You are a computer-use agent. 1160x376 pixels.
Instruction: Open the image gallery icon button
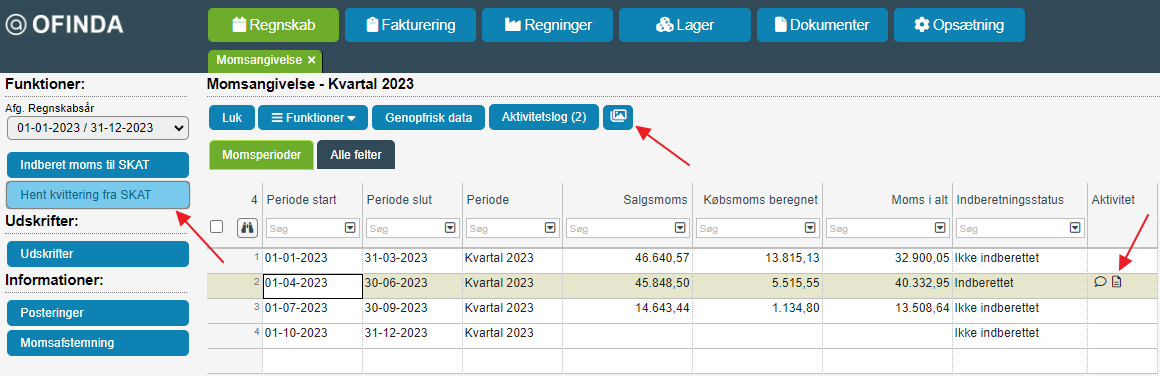(x=618, y=117)
